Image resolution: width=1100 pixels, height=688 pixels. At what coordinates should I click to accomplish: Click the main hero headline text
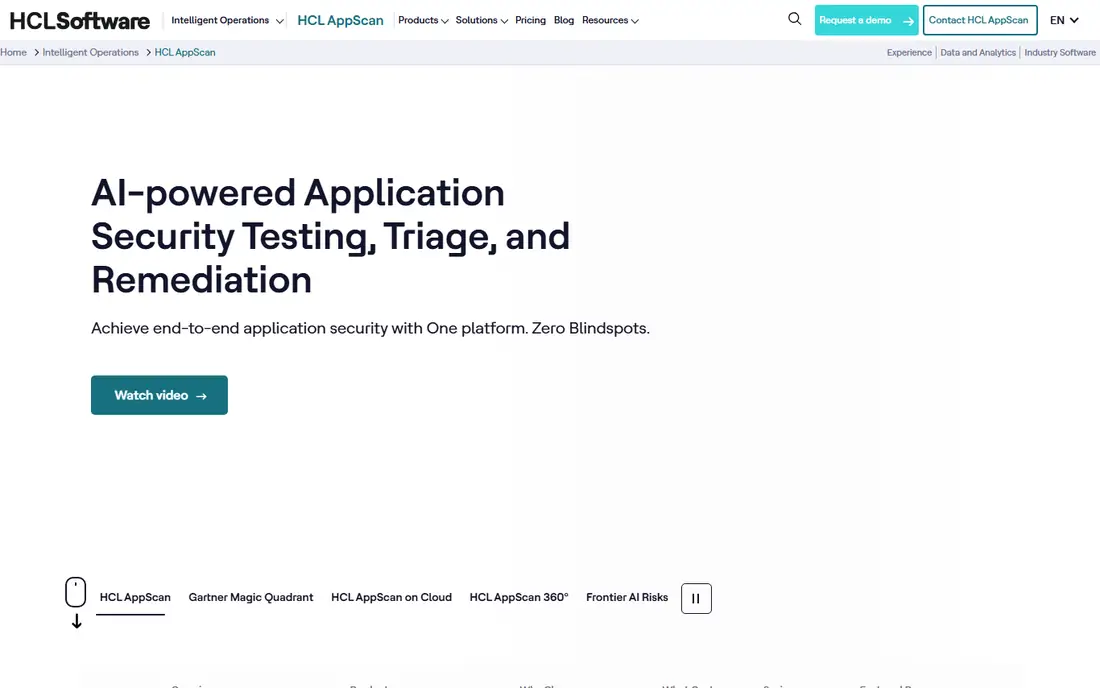coord(330,236)
